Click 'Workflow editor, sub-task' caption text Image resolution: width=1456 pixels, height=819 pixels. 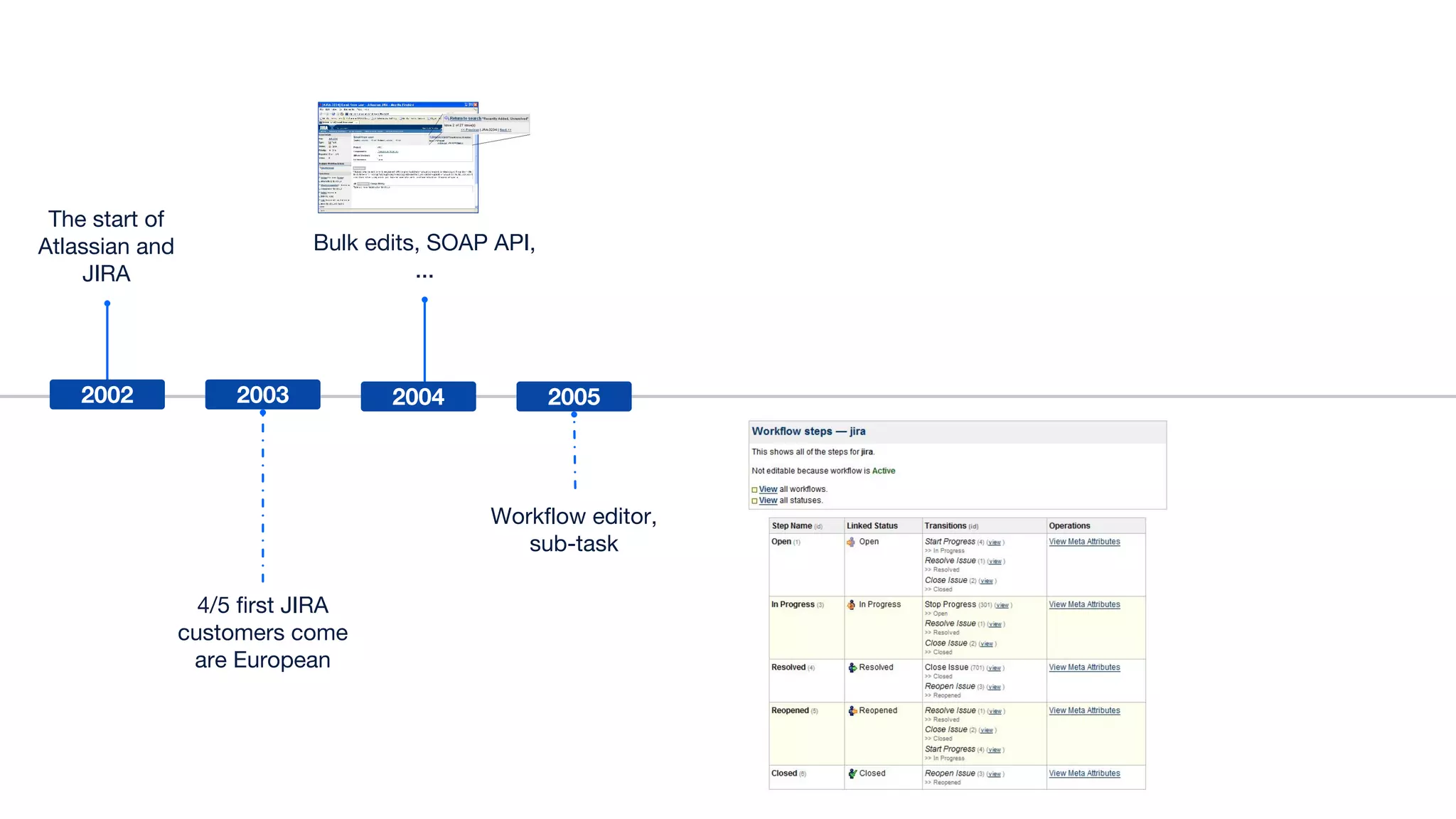(573, 530)
